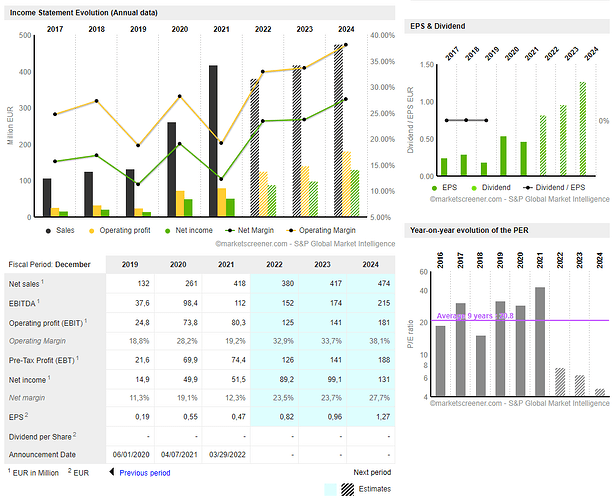Toggle the Sales legend entry
The height and width of the screenshot is (500, 614).
point(60,230)
